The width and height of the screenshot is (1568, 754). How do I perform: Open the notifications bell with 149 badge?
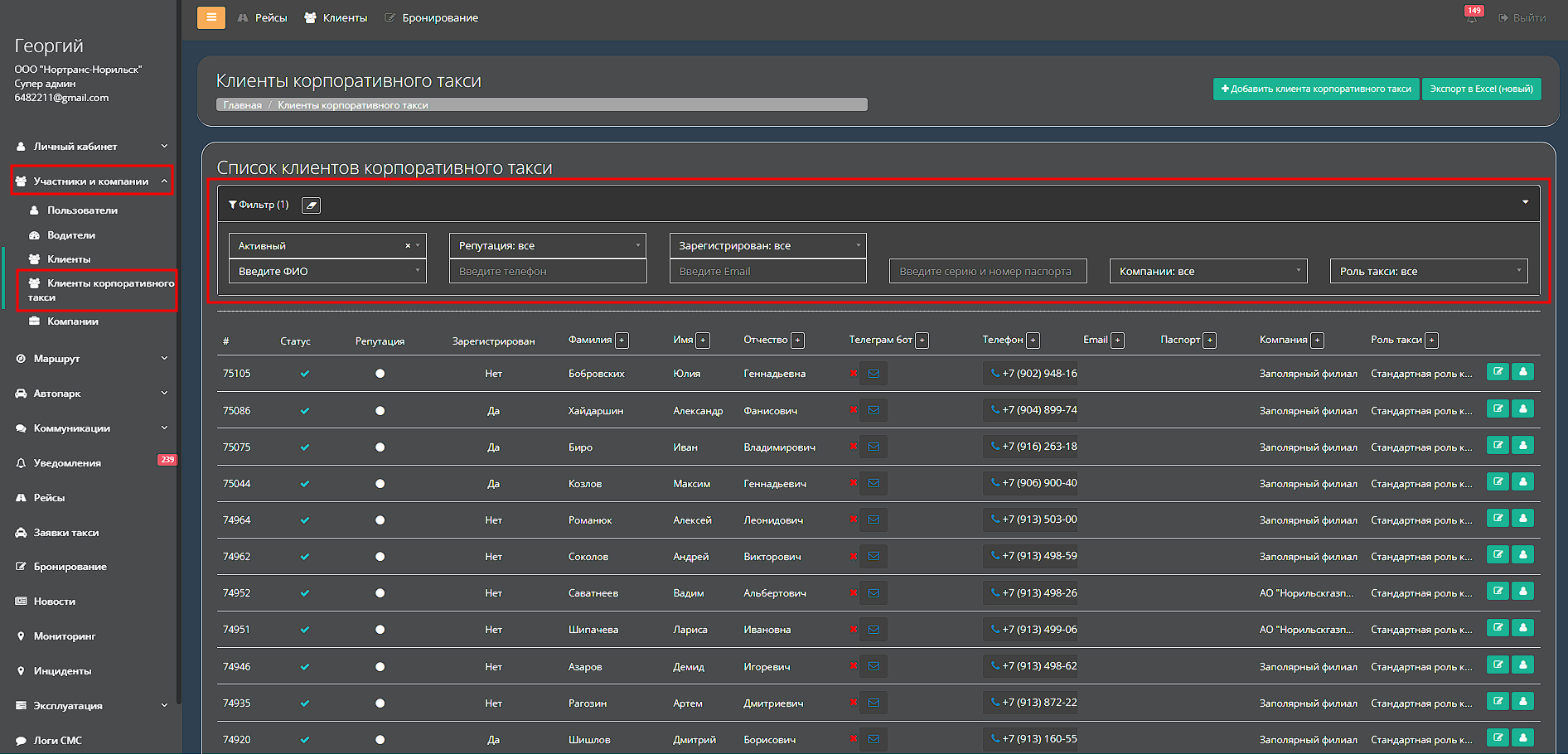(x=1471, y=18)
